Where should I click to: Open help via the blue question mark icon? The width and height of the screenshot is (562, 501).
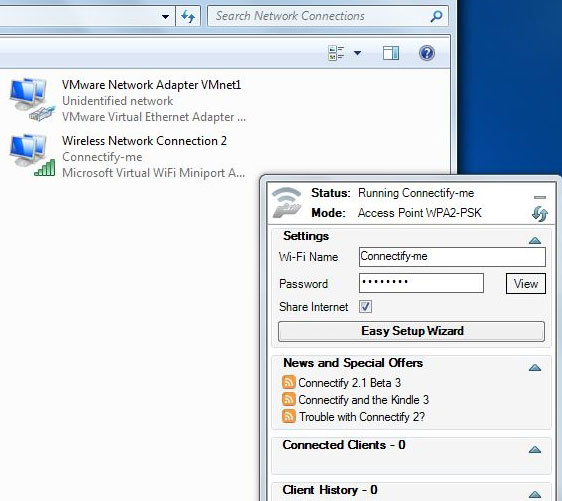point(427,53)
